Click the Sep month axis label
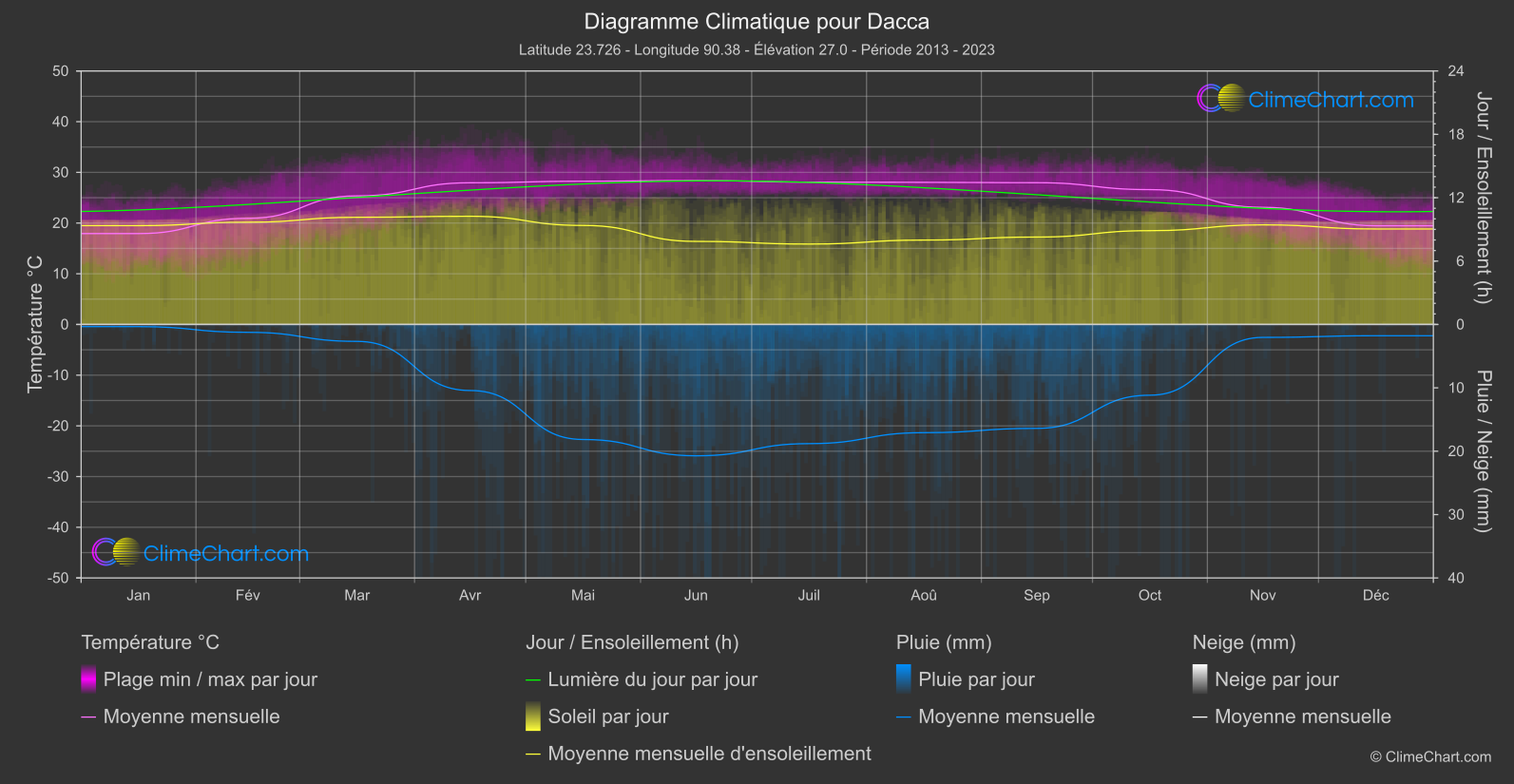Screen dimensions: 1514x784 coord(1037,595)
